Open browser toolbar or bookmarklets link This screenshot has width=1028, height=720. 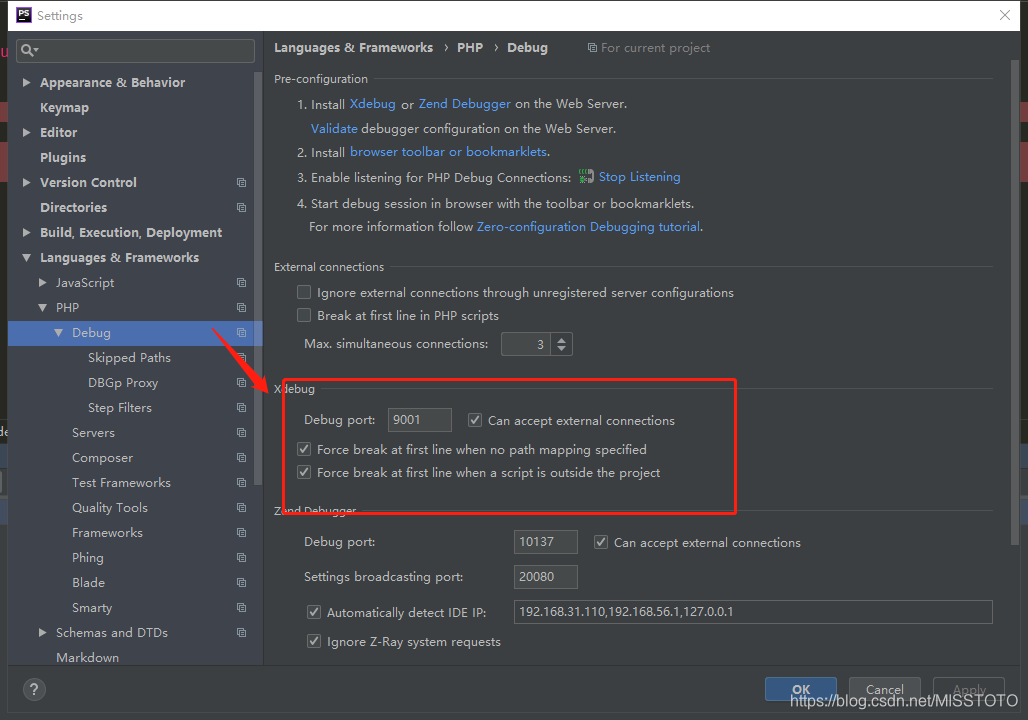pyautogui.click(x=448, y=151)
